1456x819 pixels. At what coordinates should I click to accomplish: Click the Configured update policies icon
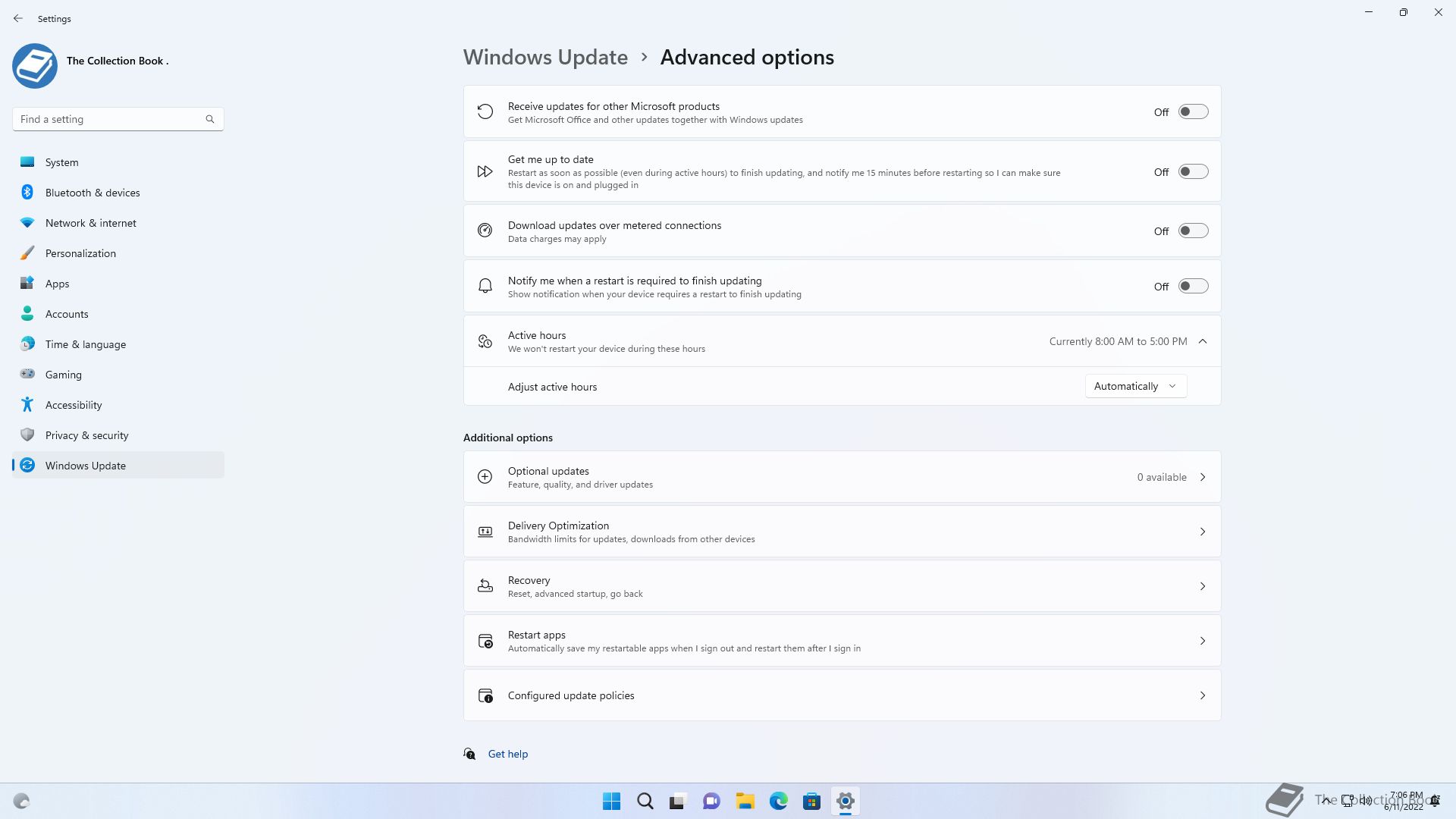coord(485,695)
